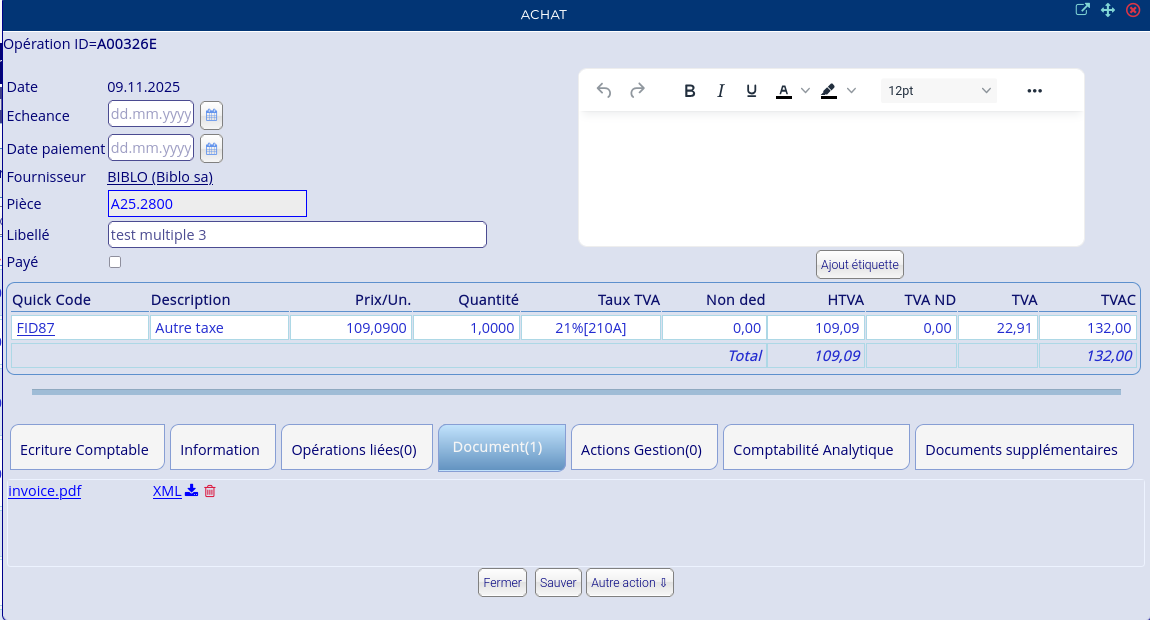
Task: Expand the text color dropdown arrow
Action: (x=805, y=91)
